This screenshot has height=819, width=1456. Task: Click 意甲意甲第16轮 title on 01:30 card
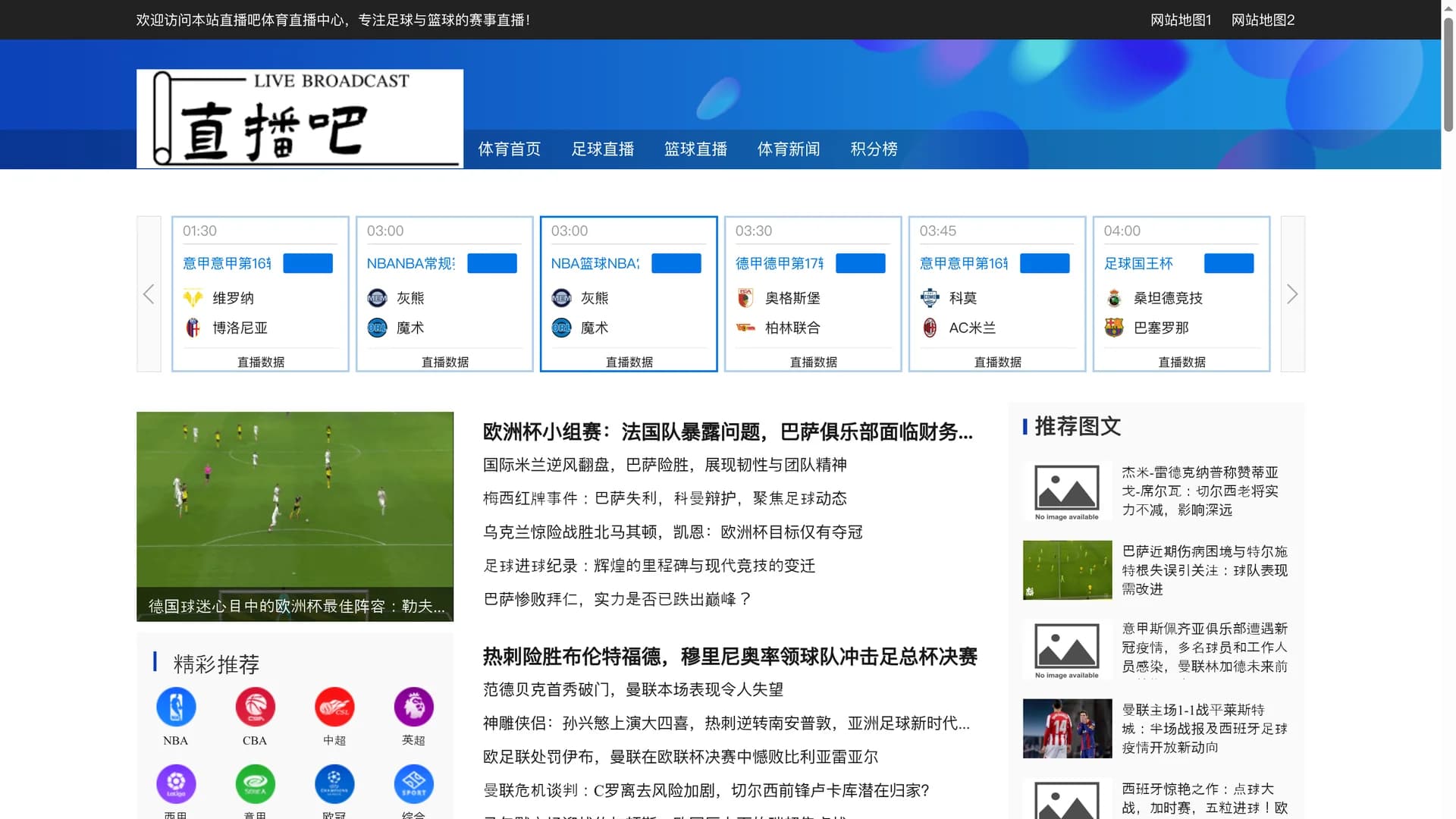(227, 263)
